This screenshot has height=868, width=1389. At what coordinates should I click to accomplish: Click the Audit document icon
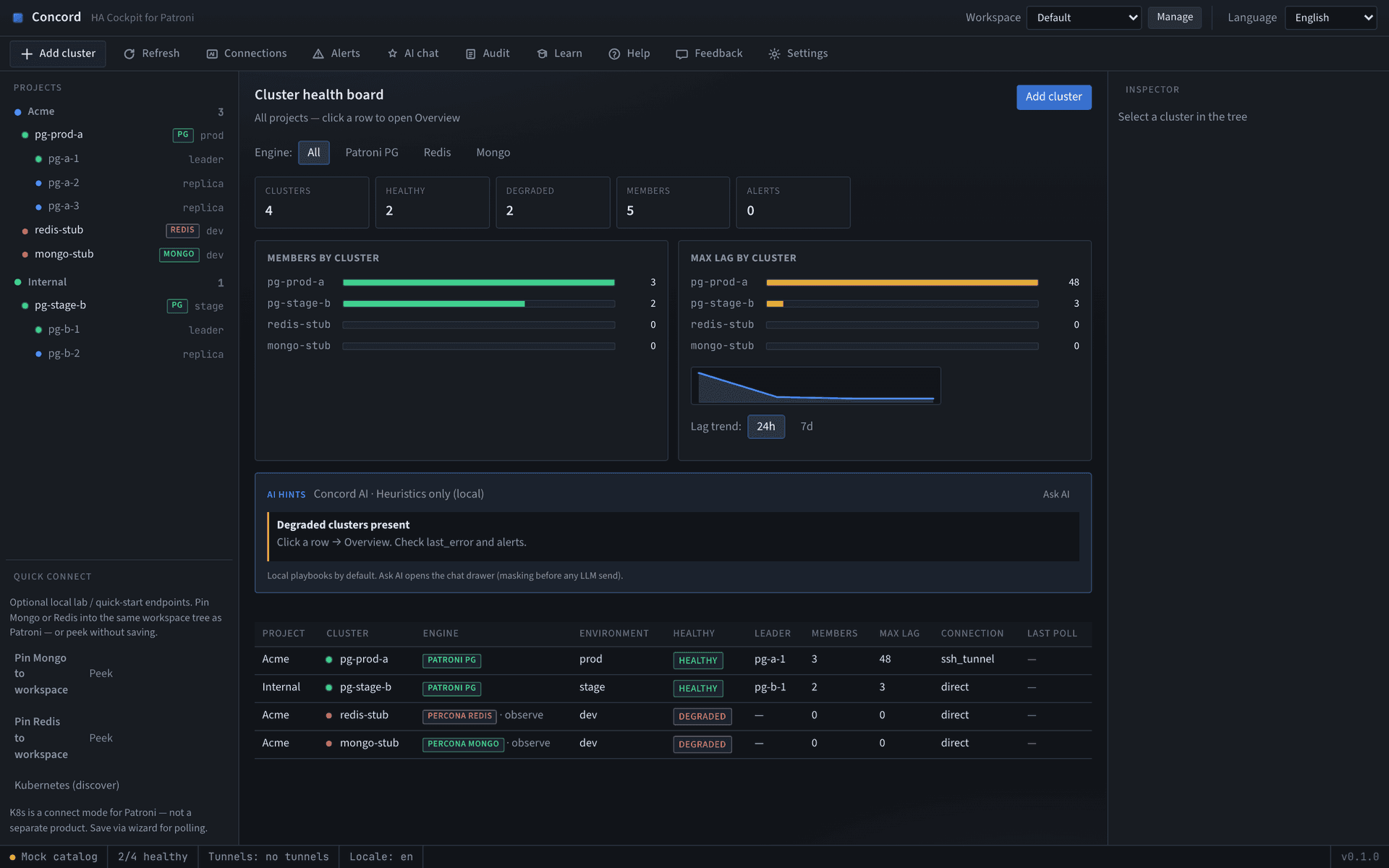[x=470, y=54]
